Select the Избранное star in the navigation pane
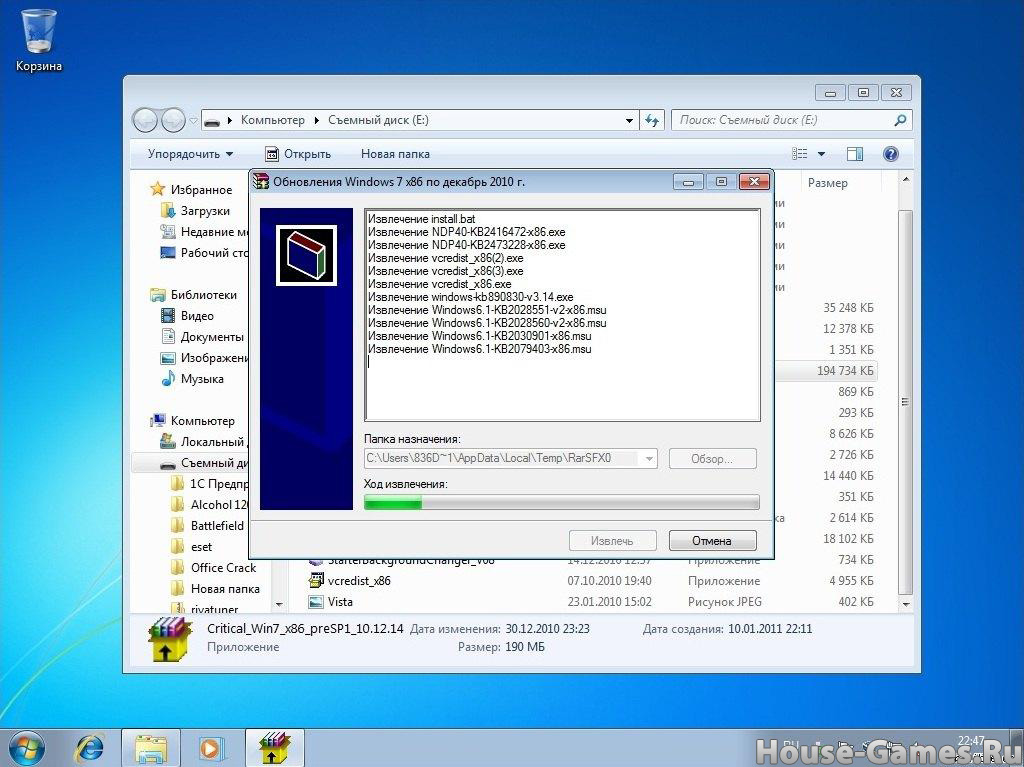 (x=157, y=189)
